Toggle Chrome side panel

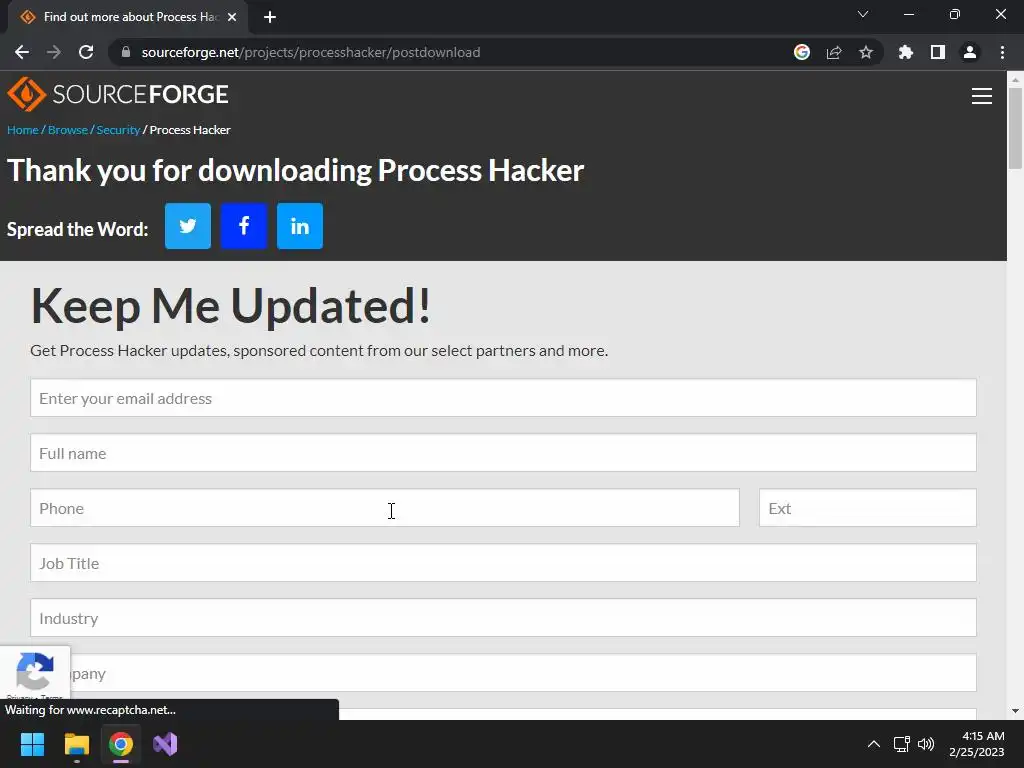click(938, 52)
